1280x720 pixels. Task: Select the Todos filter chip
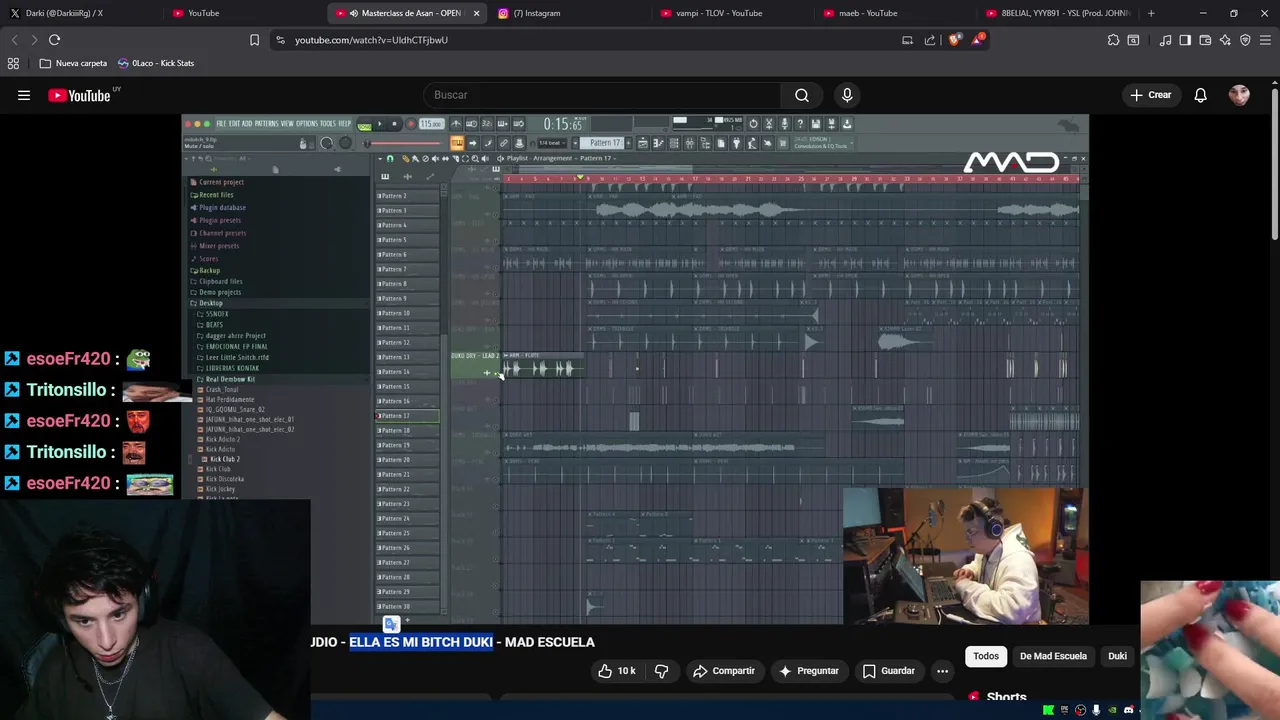[986, 656]
